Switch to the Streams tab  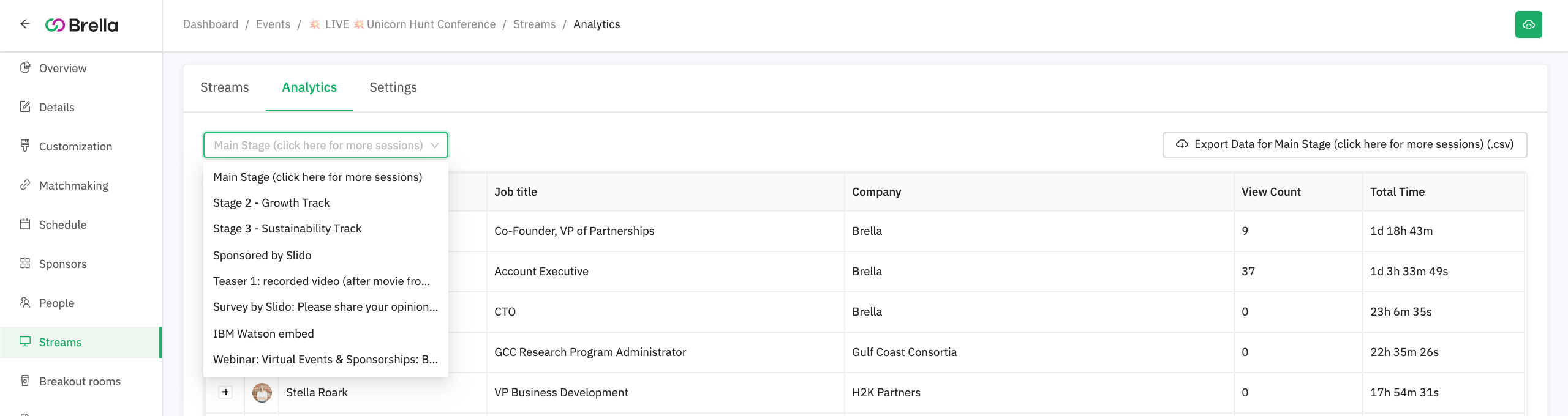(225, 87)
